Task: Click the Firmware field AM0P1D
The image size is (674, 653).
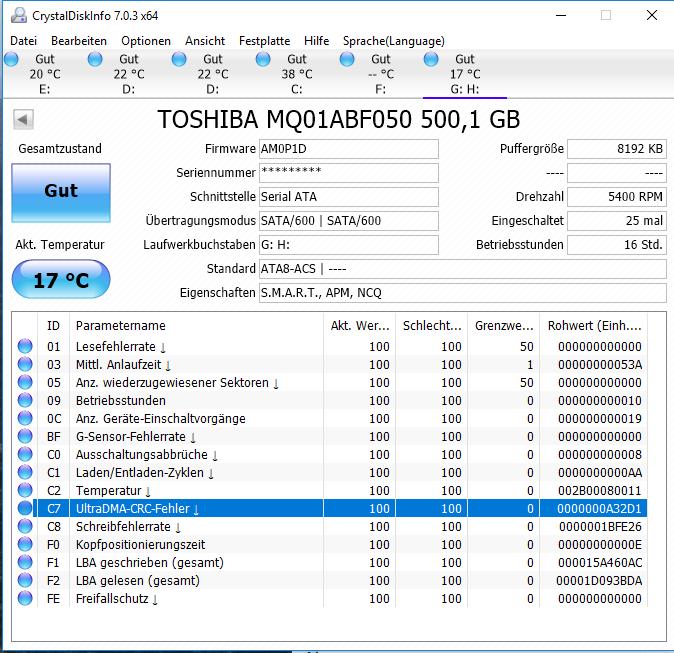Action: coord(349,149)
